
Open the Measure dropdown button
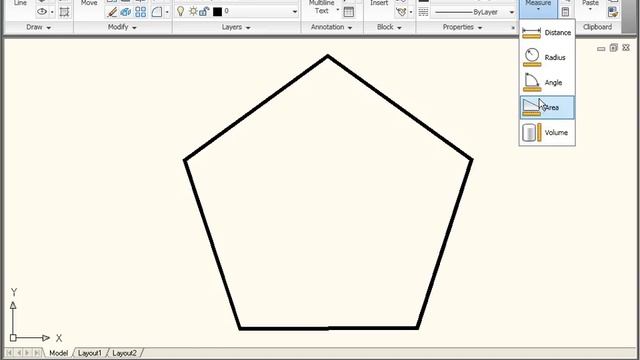[538, 8]
